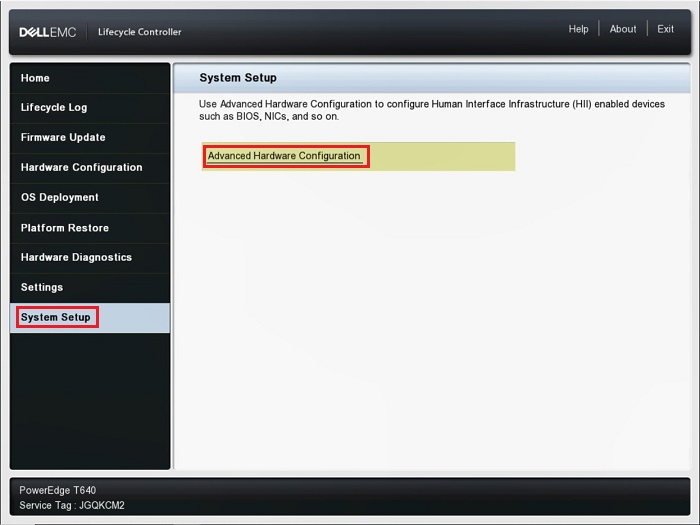Open the About page
The height and width of the screenshot is (525, 700).
point(623,29)
